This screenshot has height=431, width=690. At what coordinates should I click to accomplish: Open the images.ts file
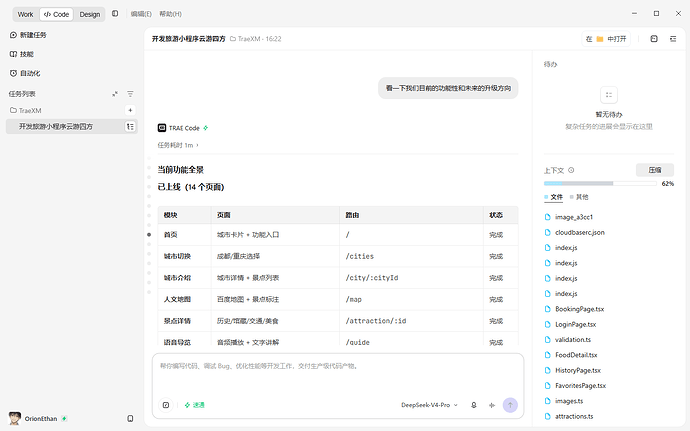point(569,401)
